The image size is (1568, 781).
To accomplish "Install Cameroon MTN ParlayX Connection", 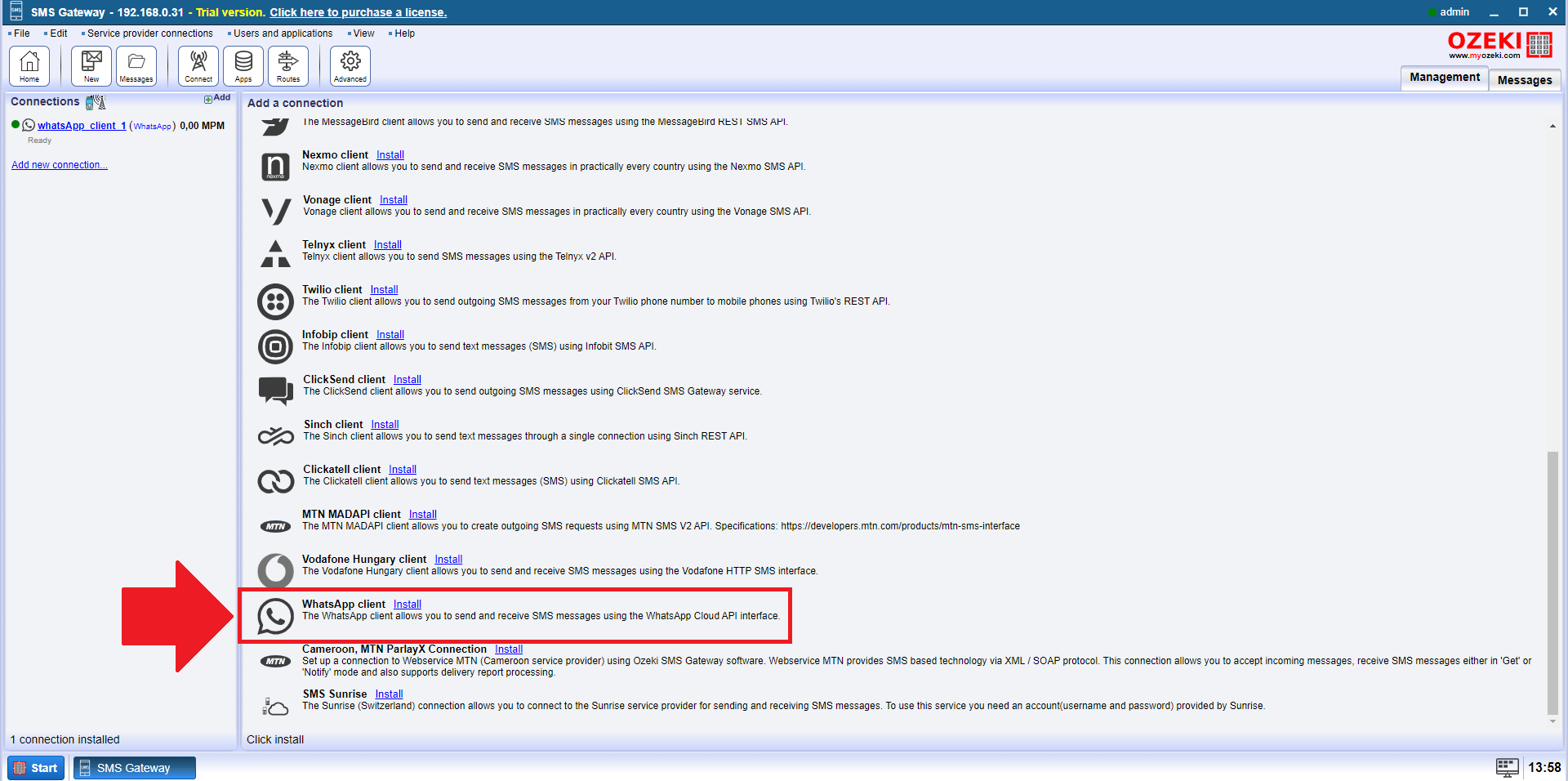I will 509,649.
